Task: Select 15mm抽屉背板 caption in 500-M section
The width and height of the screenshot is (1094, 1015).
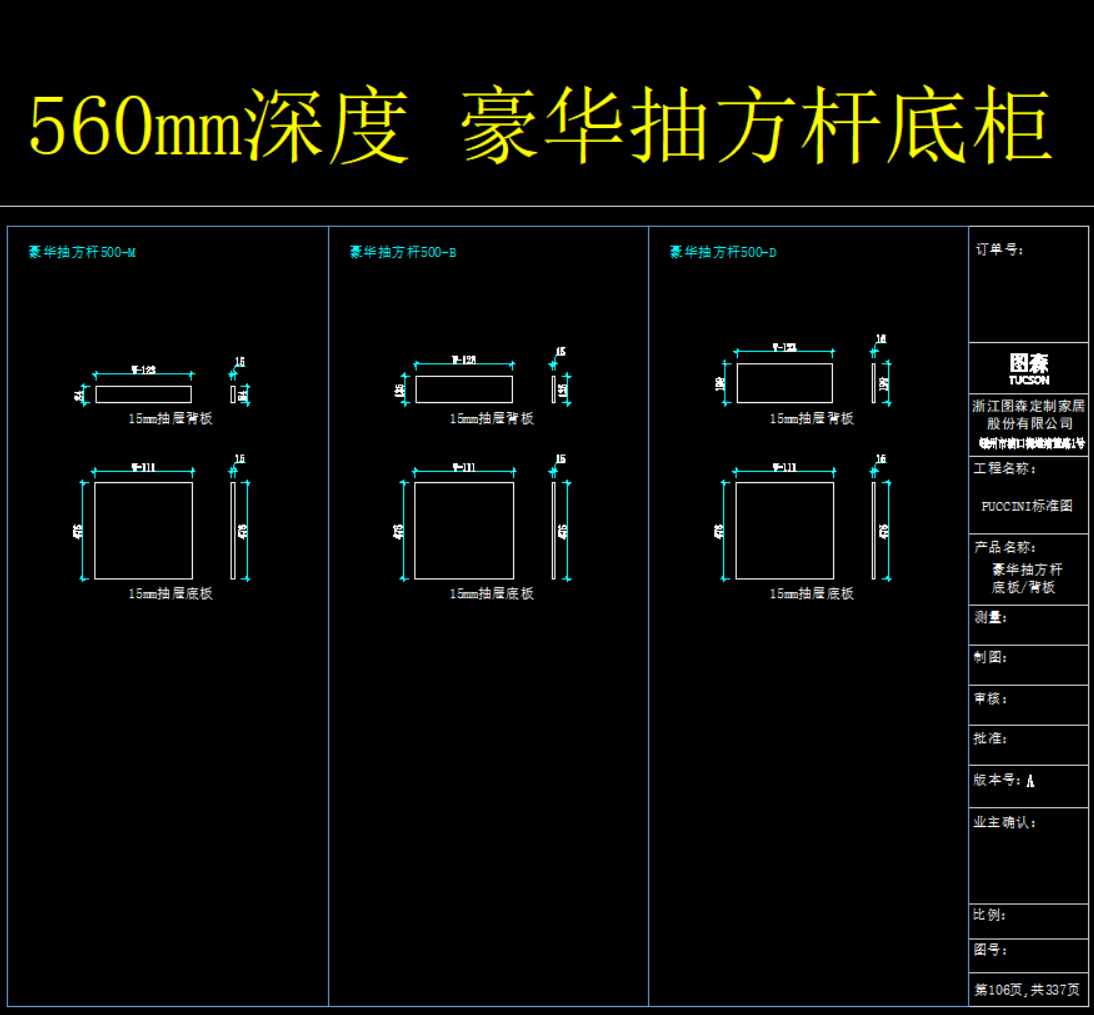Action: coord(170,419)
